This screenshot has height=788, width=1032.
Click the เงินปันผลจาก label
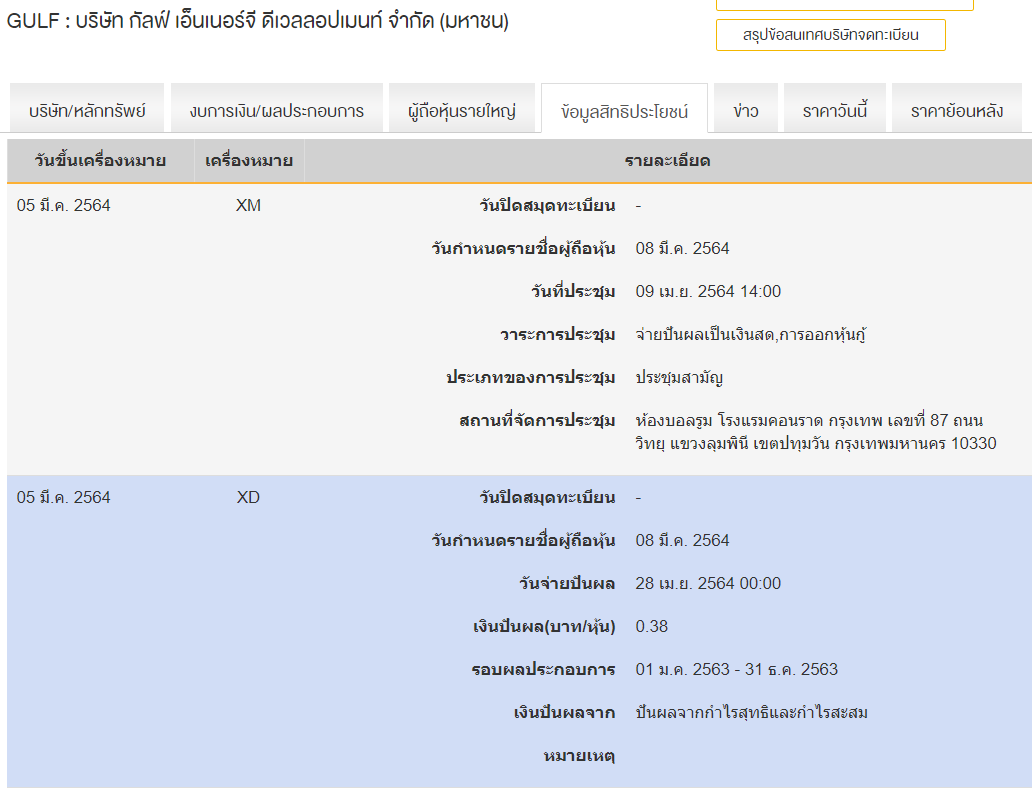[565, 712]
